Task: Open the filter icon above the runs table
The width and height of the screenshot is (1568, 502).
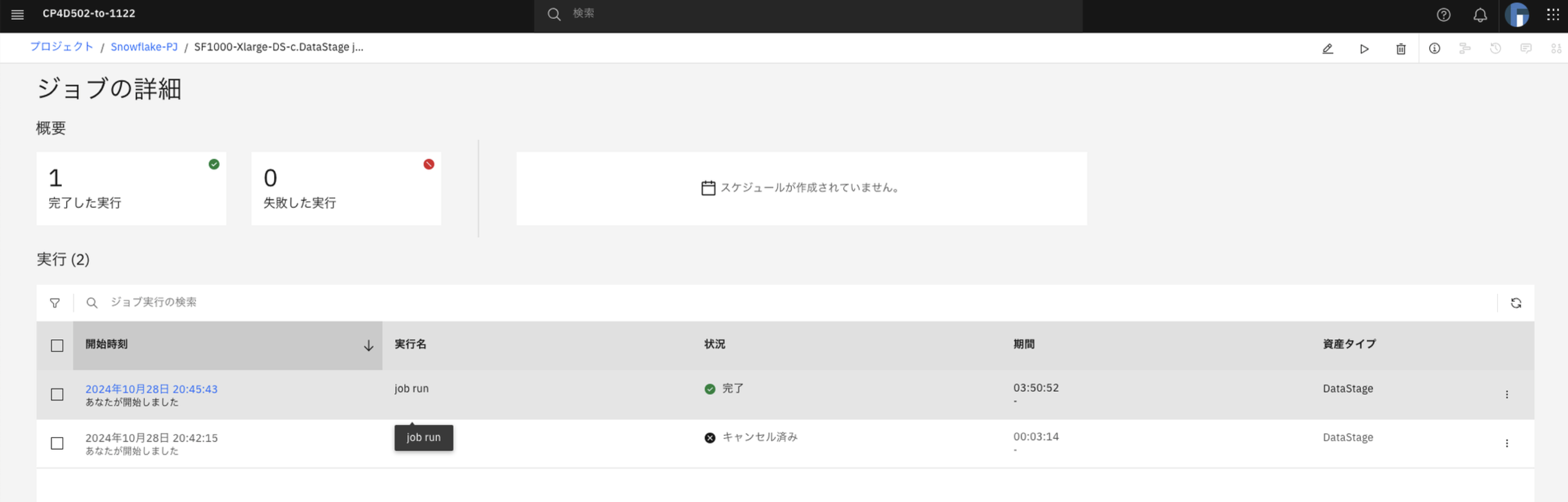Action: tap(54, 302)
